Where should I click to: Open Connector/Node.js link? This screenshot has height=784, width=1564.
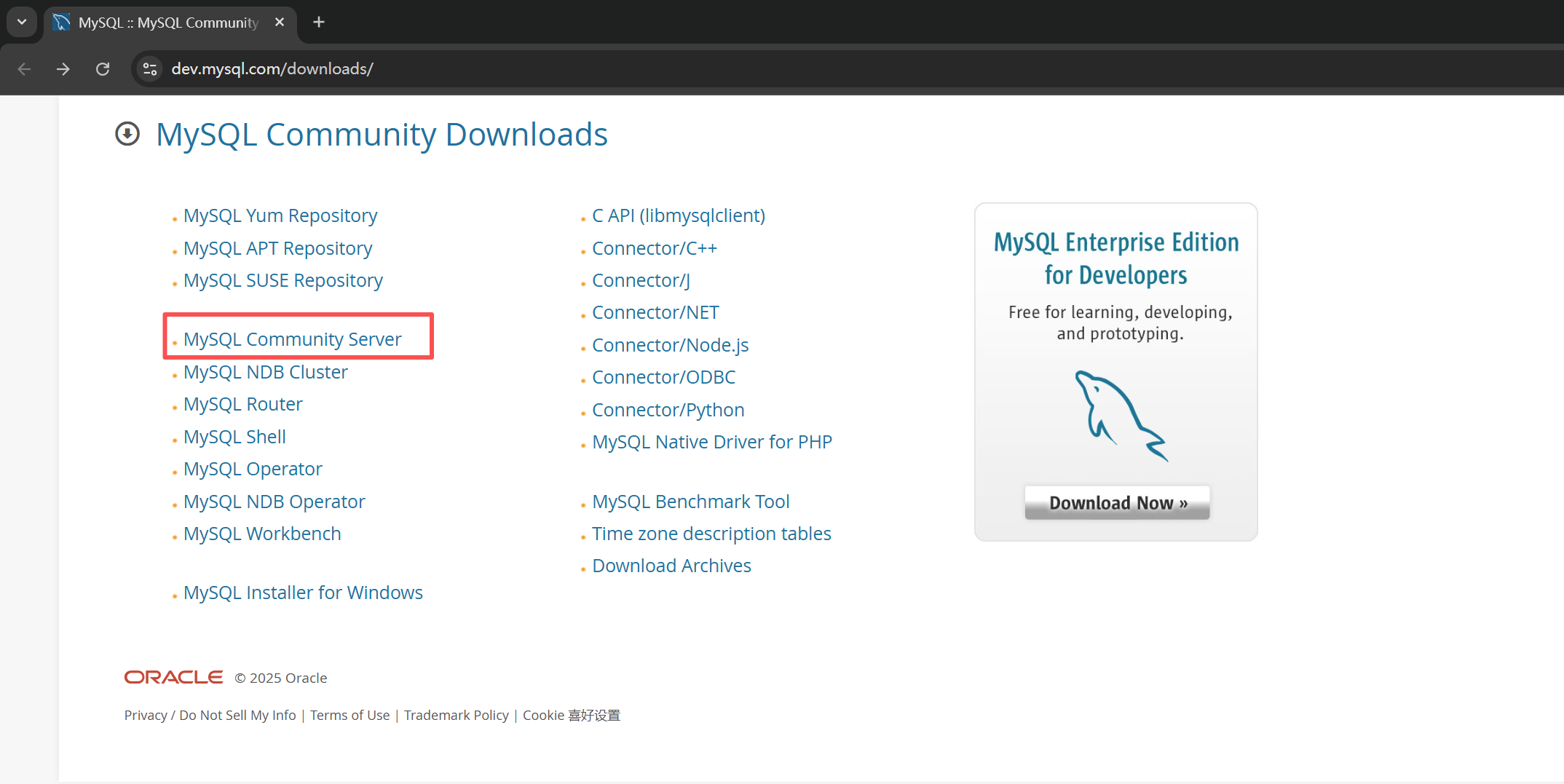tap(670, 346)
